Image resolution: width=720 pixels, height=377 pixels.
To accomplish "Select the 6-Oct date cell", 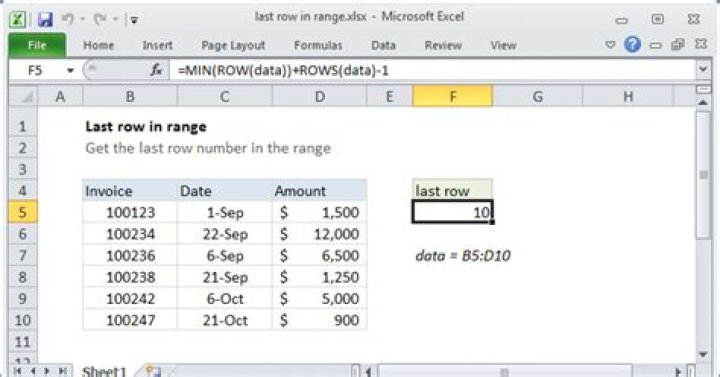I will point(225,298).
